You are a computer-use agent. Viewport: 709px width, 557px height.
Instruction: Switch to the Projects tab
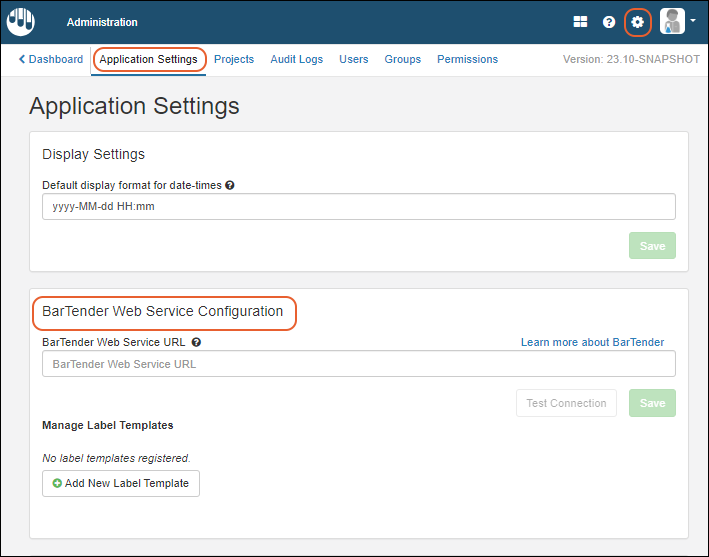pos(234,59)
